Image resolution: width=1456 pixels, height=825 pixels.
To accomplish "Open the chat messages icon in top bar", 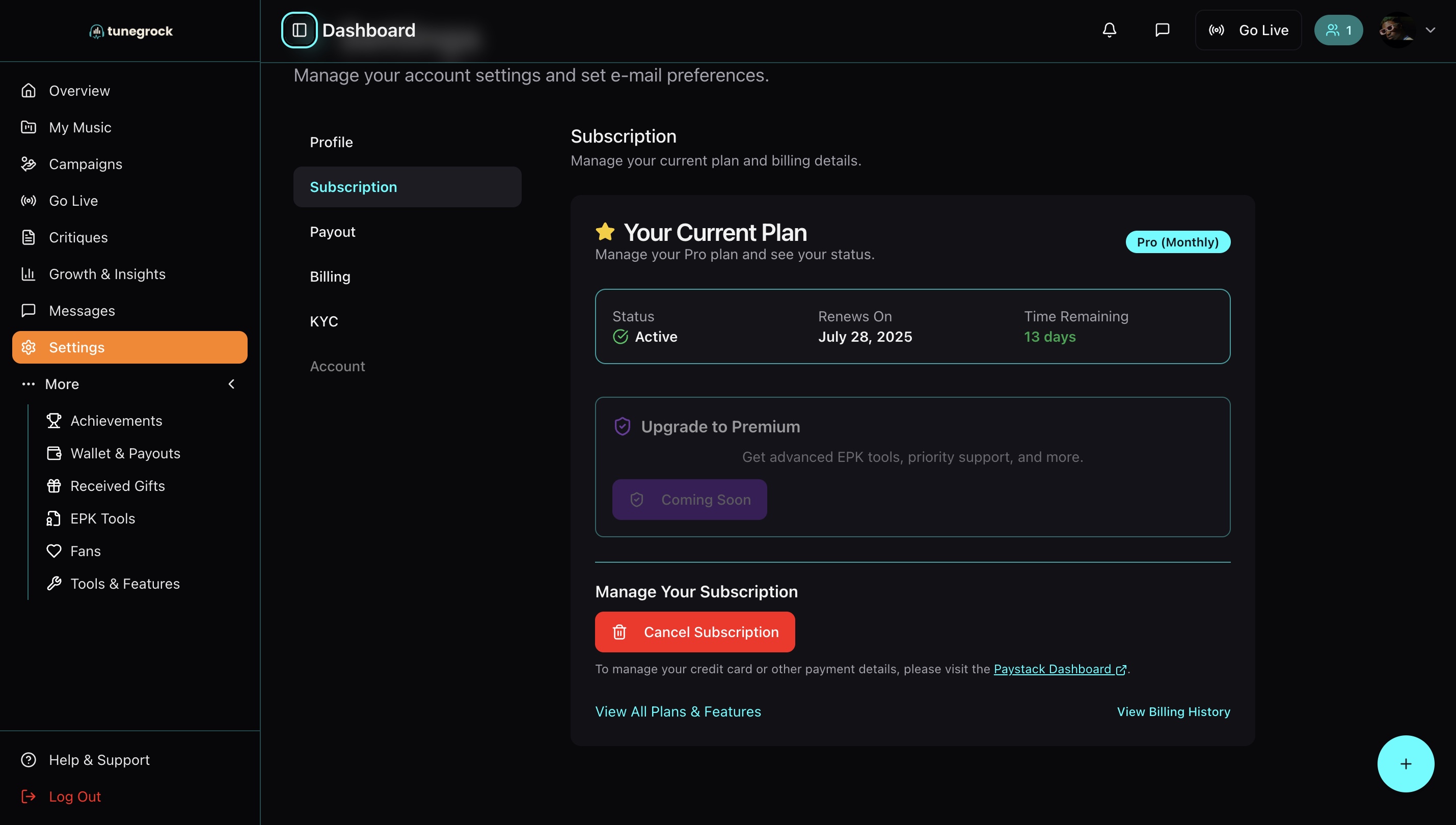I will 1162,30.
